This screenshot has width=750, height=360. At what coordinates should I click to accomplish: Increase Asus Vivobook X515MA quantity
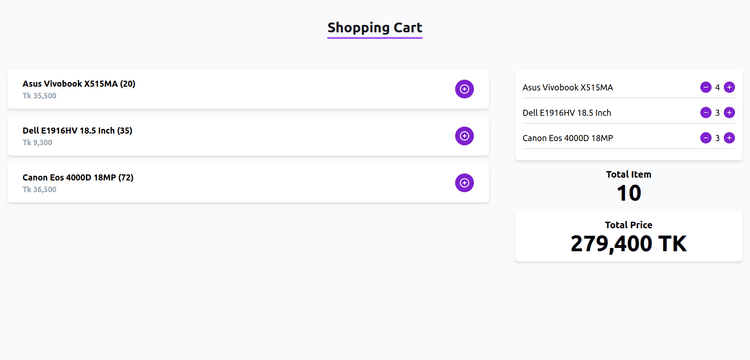coord(729,87)
